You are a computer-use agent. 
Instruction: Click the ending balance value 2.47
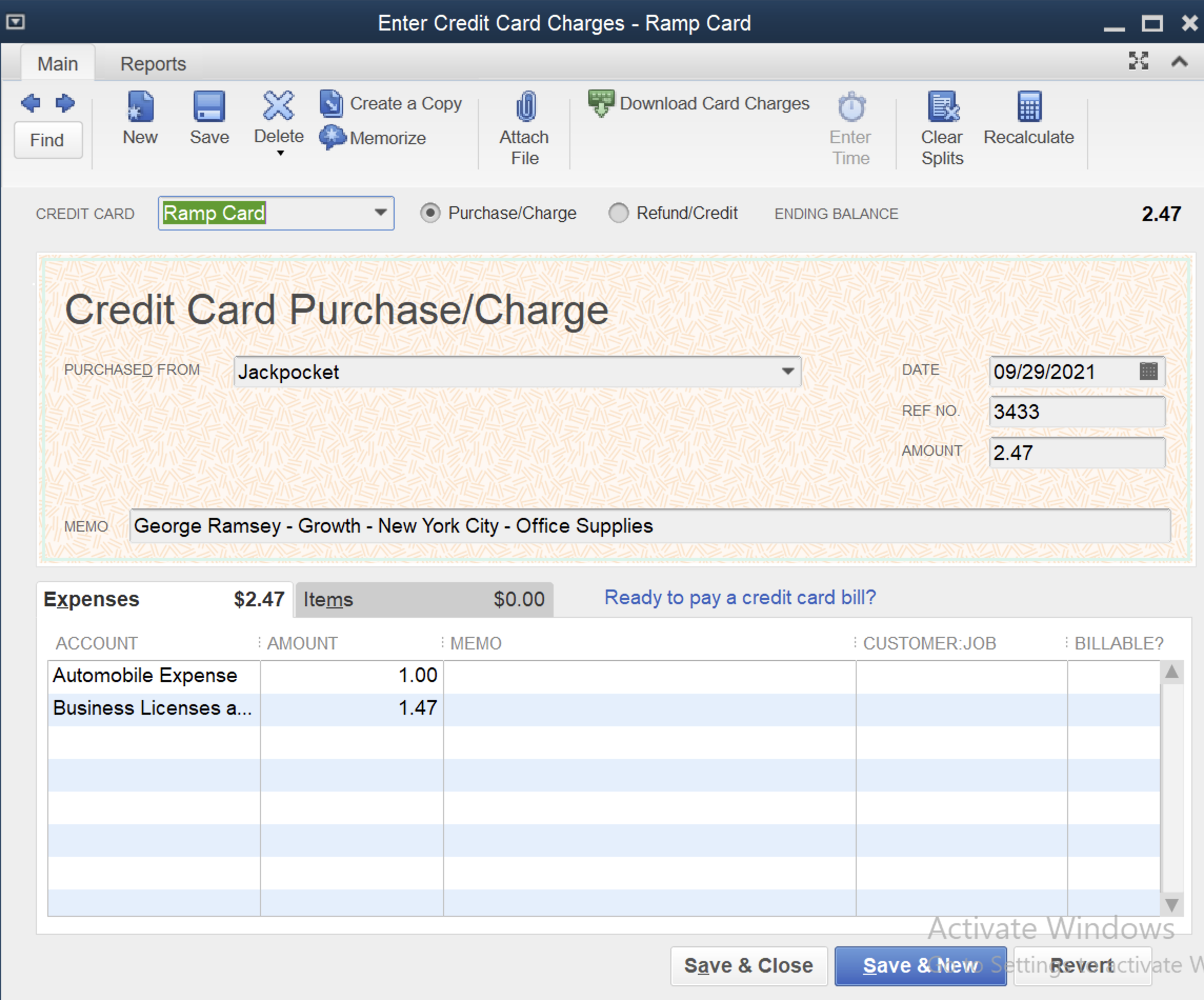[x=1161, y=214]
